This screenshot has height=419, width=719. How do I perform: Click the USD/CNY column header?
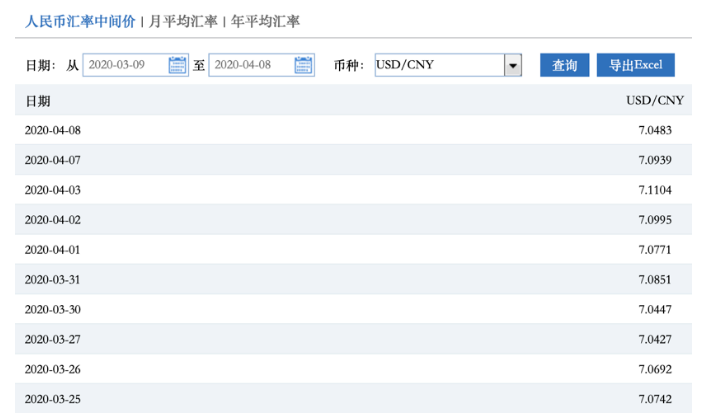click(x=654, y=101)
